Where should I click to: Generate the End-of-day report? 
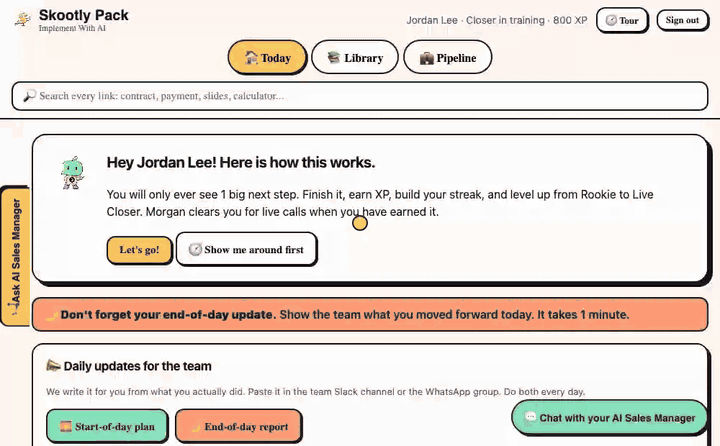[x=239, y=427]
